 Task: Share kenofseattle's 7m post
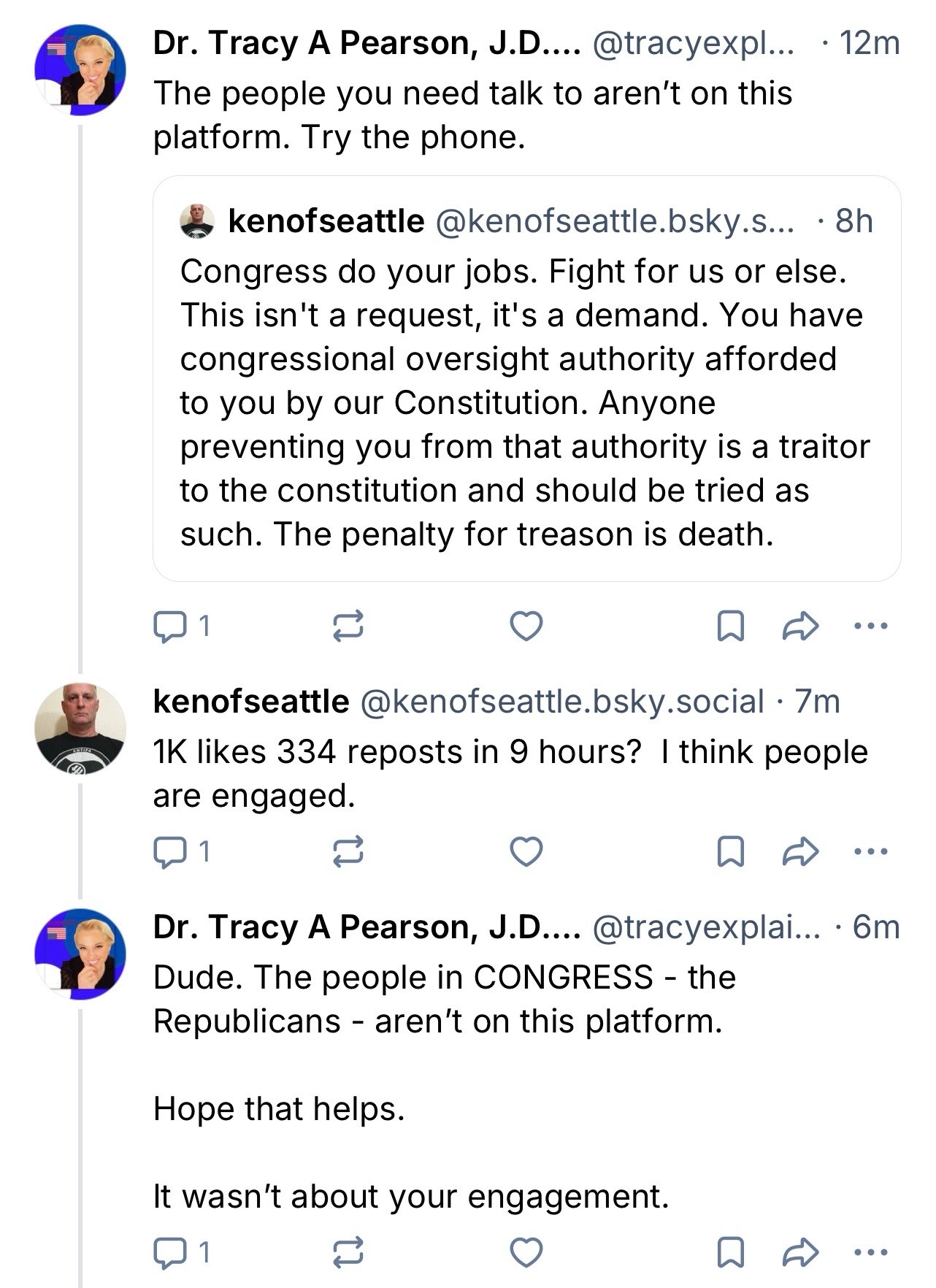pos(800,851)
